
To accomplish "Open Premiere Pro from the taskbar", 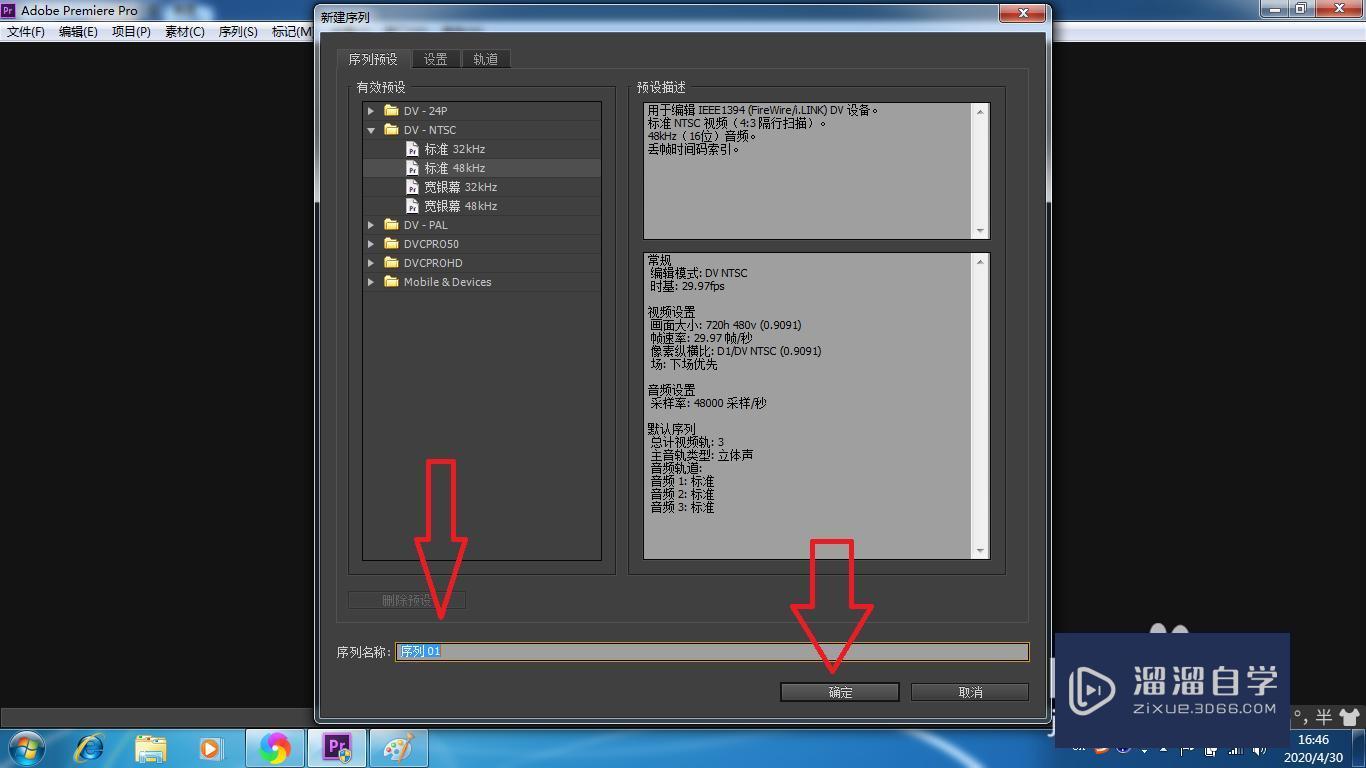I will (336, 747).
